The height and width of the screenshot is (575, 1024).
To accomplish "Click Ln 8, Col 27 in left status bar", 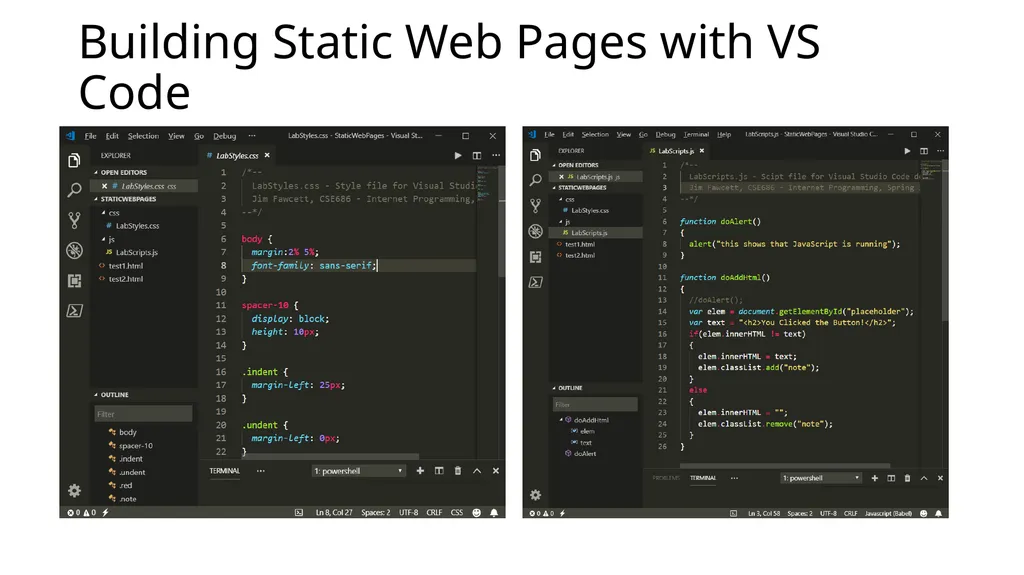I will [334, 513].
